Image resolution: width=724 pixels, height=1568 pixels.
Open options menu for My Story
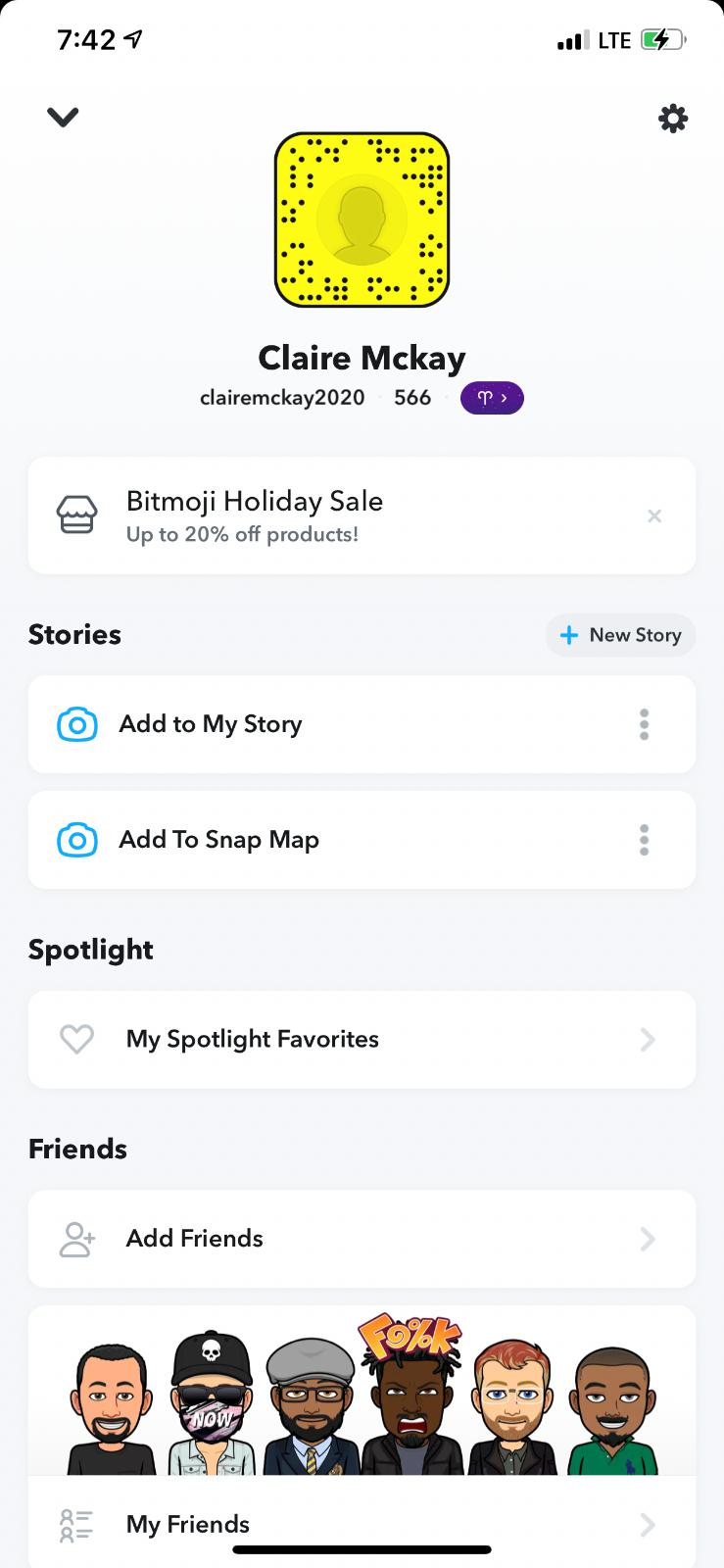[x=644, y=724]
